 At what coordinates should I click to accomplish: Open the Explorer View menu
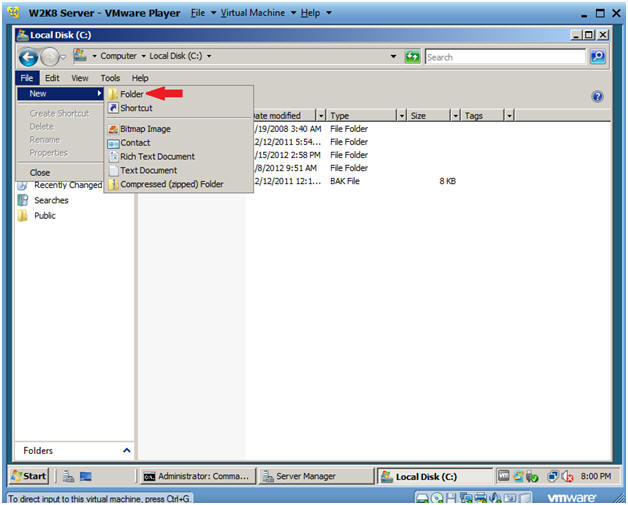[80, 78]
